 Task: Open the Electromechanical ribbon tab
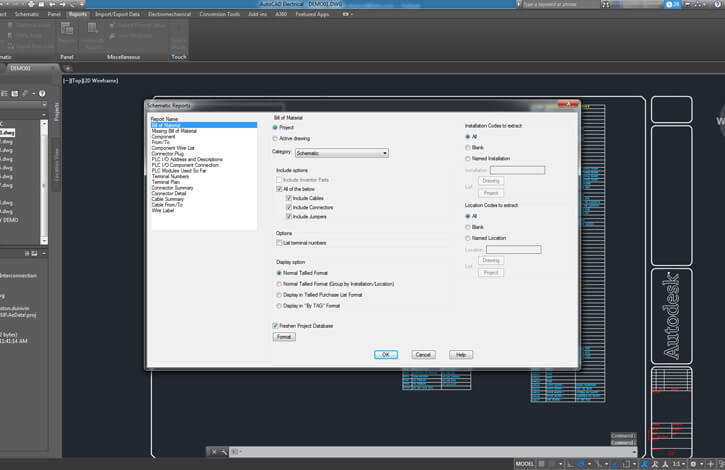(x=169, y=14)
